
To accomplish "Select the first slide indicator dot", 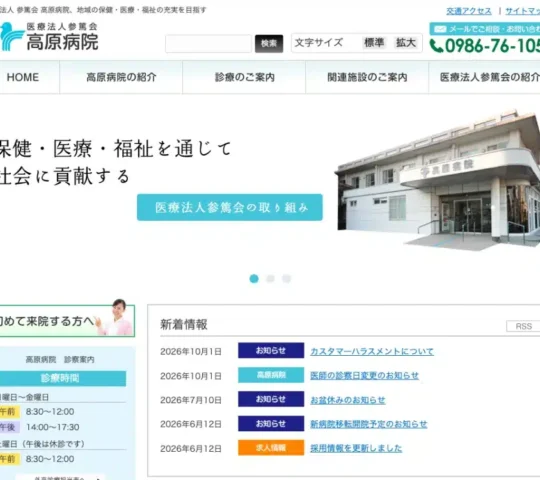I will tap(254, 279).
